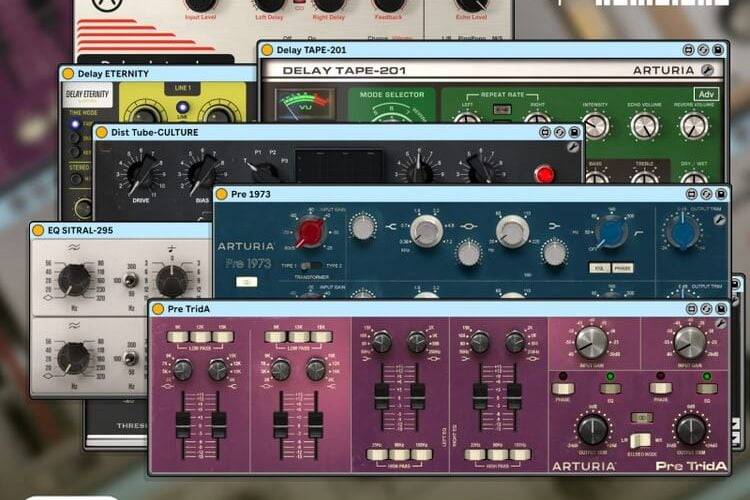The height and width of the screenshot is (500, 750).
Task: Click the P1 P2 P3 selector in Dist Tube-CULTURE
Action: click(x=262, y=171)
